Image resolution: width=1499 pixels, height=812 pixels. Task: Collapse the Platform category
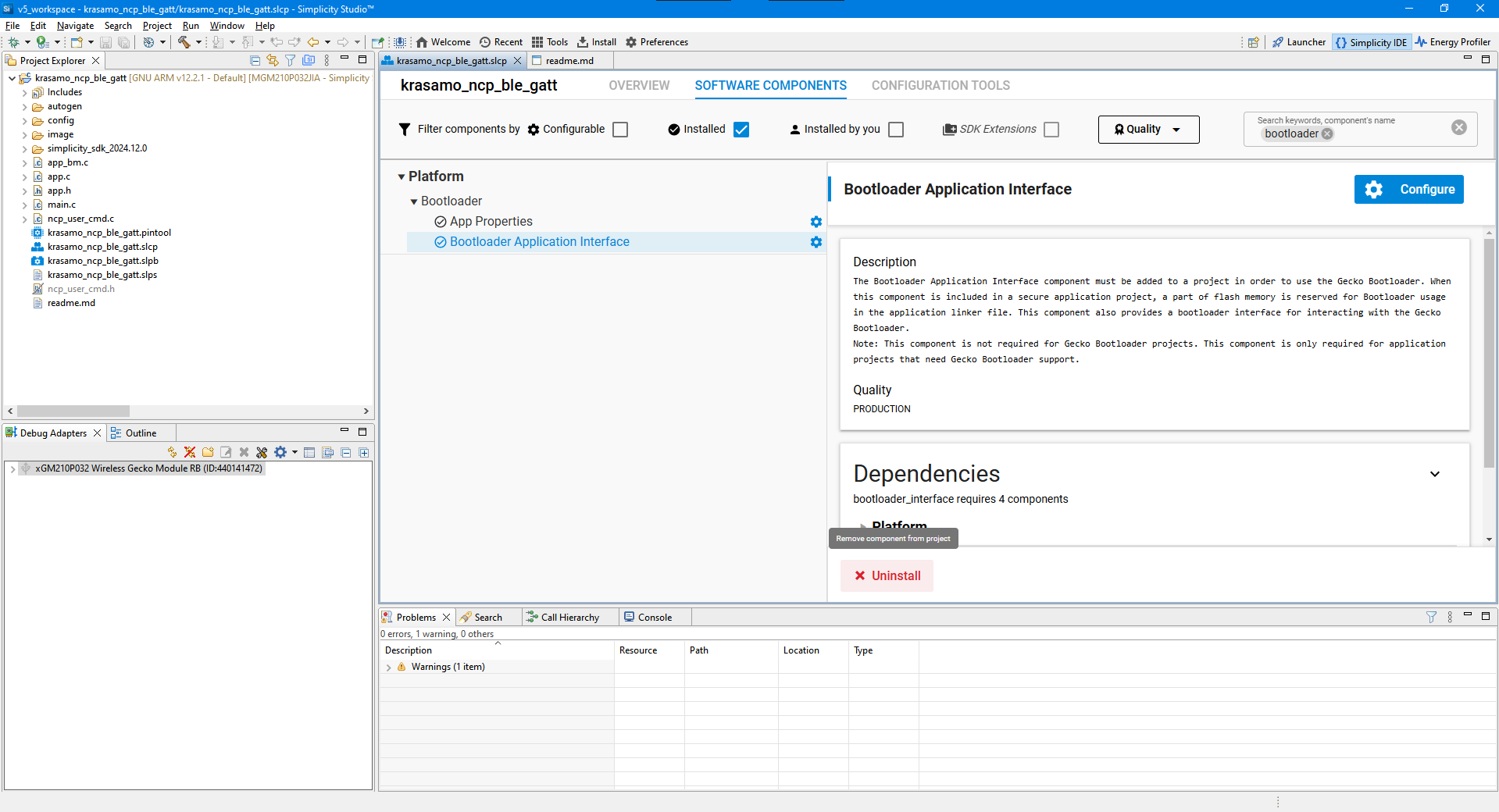click(x=402, y=177)
